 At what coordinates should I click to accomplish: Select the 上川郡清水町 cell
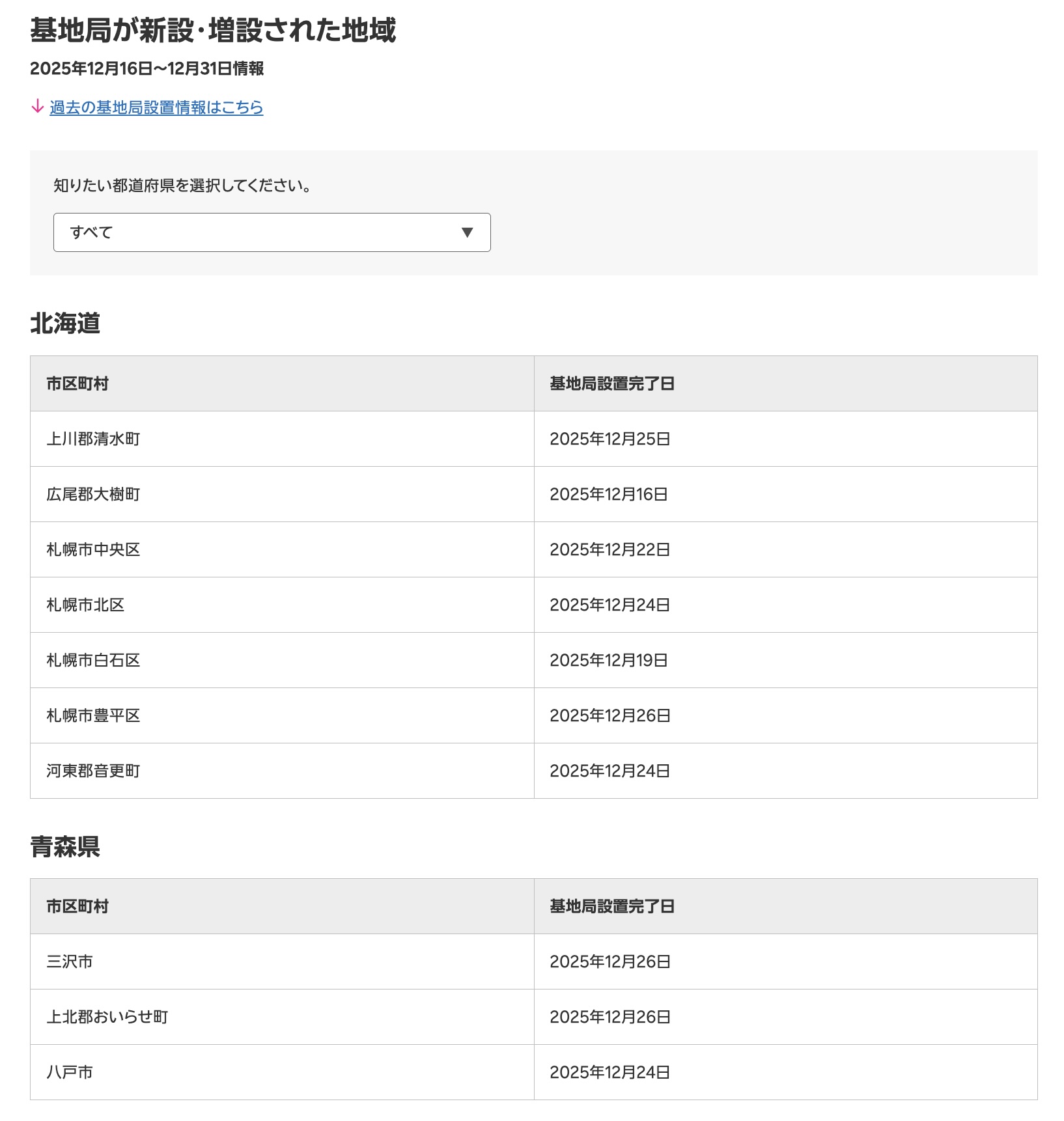pyautogui.click(x=282, y=439)
